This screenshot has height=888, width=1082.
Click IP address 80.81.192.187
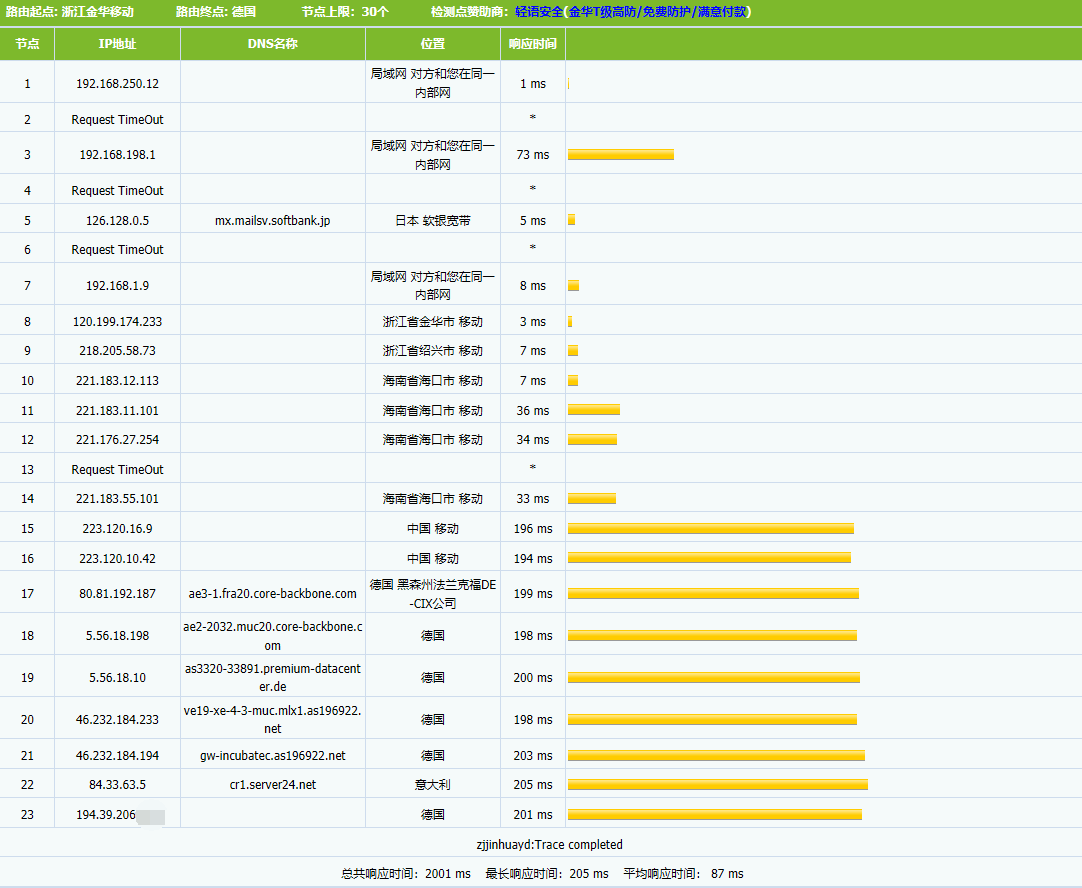coord(117,594)
